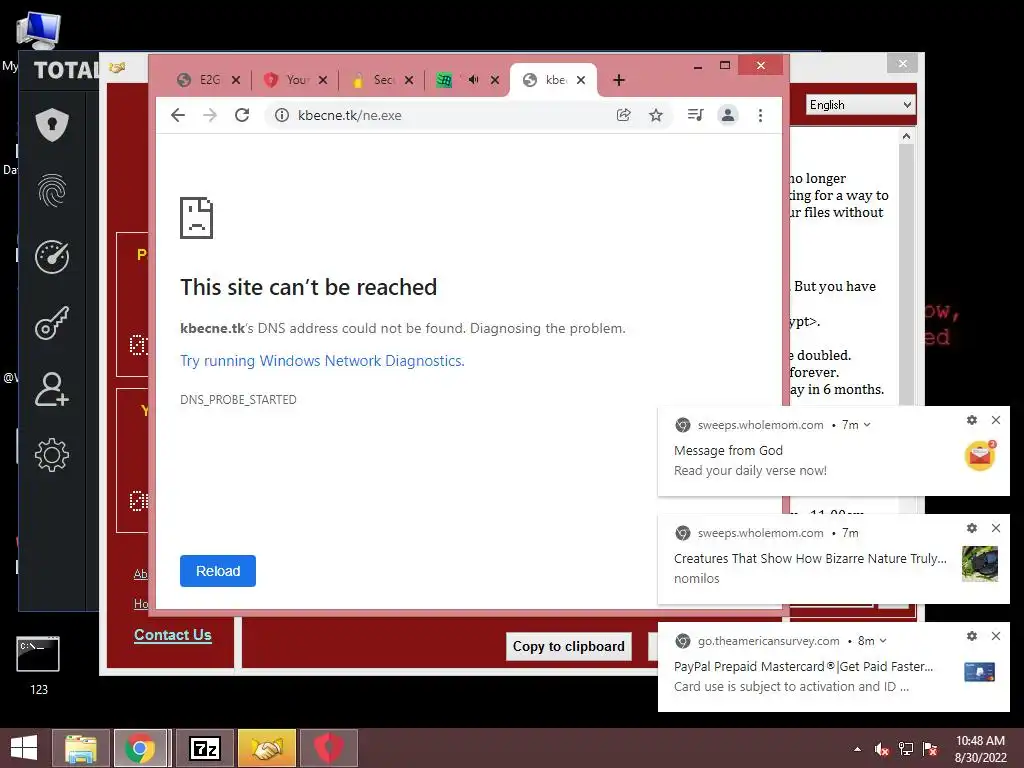This screenshot has height=768, width=1024.
Task: Open Windows Start button
Action: (24, 748)
